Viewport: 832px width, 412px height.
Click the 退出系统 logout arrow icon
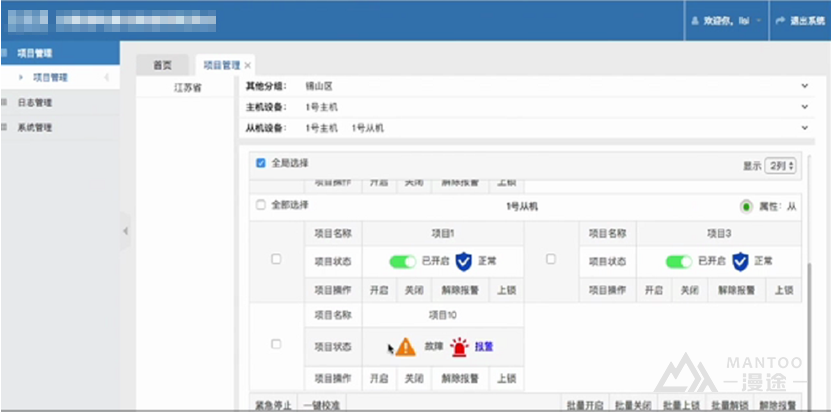(779, 20)
